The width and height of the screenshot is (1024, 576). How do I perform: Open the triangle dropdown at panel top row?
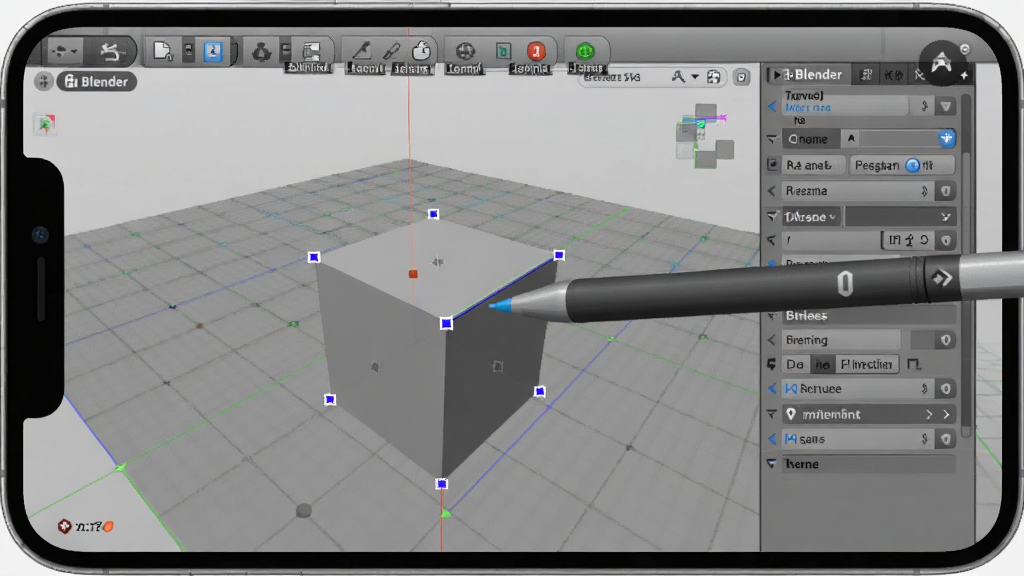coord(946,106)
